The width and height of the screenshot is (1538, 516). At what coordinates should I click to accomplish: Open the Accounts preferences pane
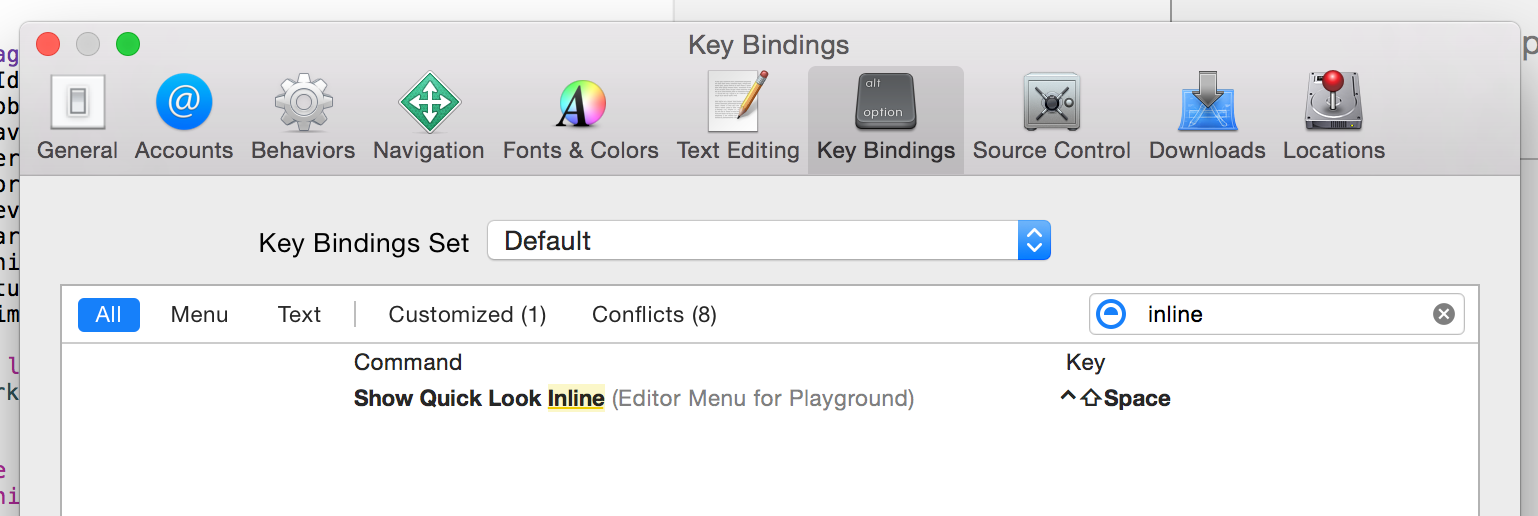pos(184,118)
